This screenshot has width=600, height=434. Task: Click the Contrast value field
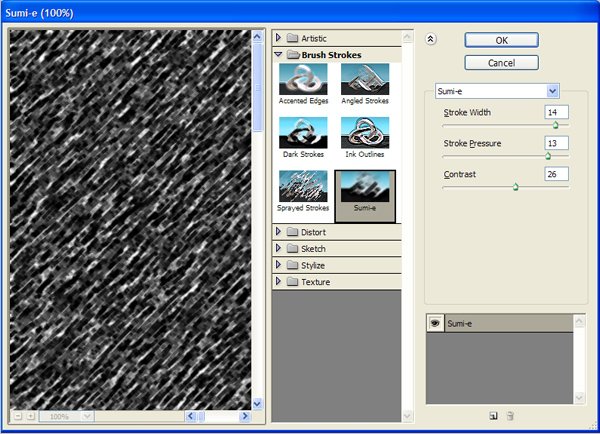click(x=556, y=174)
